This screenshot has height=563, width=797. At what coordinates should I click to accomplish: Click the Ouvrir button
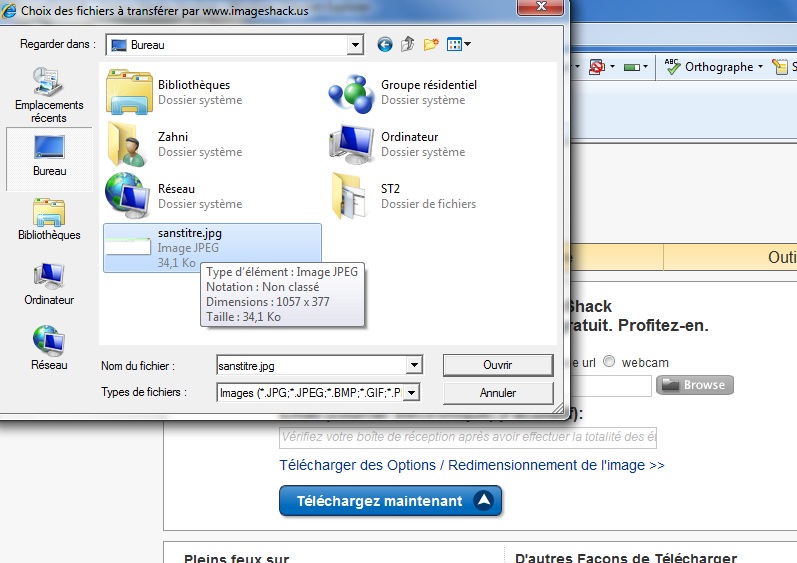tap(497, 365)
